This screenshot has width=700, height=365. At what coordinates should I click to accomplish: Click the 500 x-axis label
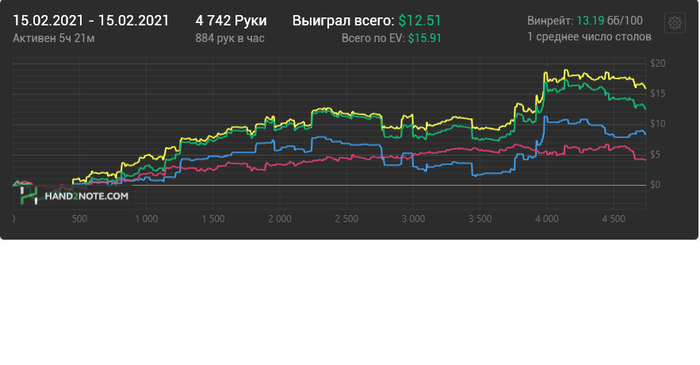click(79, 219)
